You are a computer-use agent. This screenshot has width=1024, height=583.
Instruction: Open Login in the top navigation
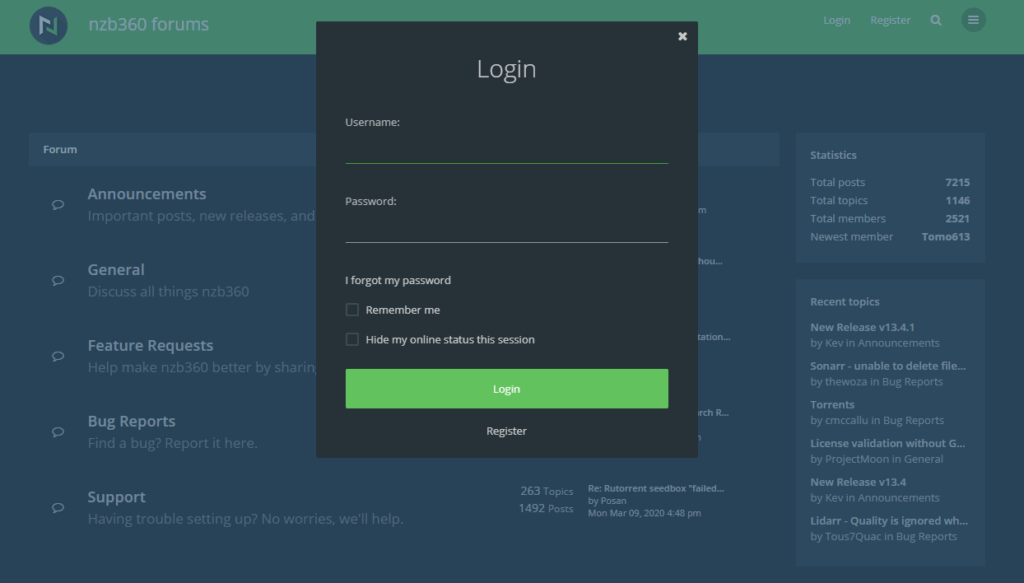tap(836, 20)
